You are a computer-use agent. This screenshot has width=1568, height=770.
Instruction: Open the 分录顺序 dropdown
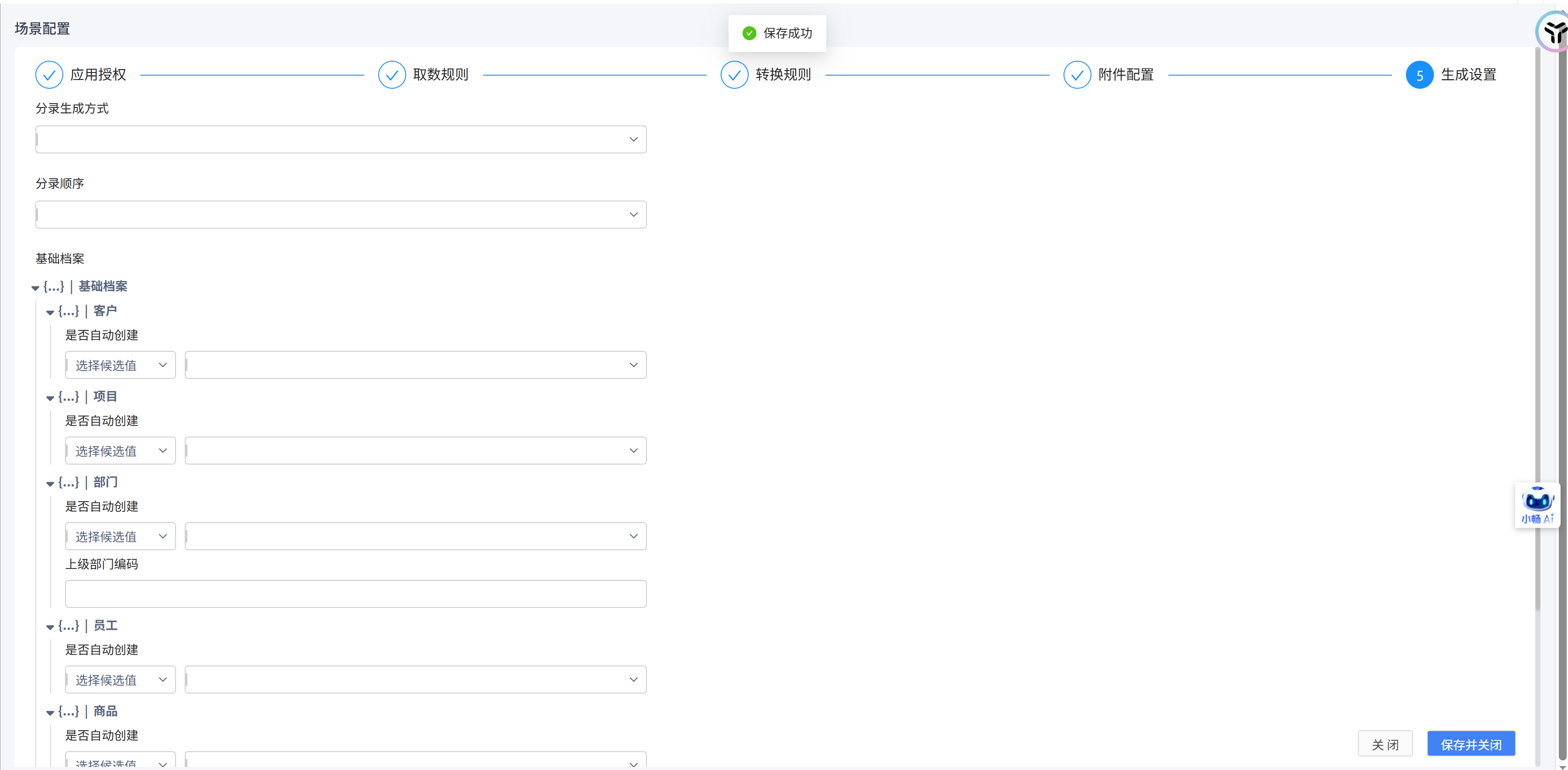pos(340,215)
